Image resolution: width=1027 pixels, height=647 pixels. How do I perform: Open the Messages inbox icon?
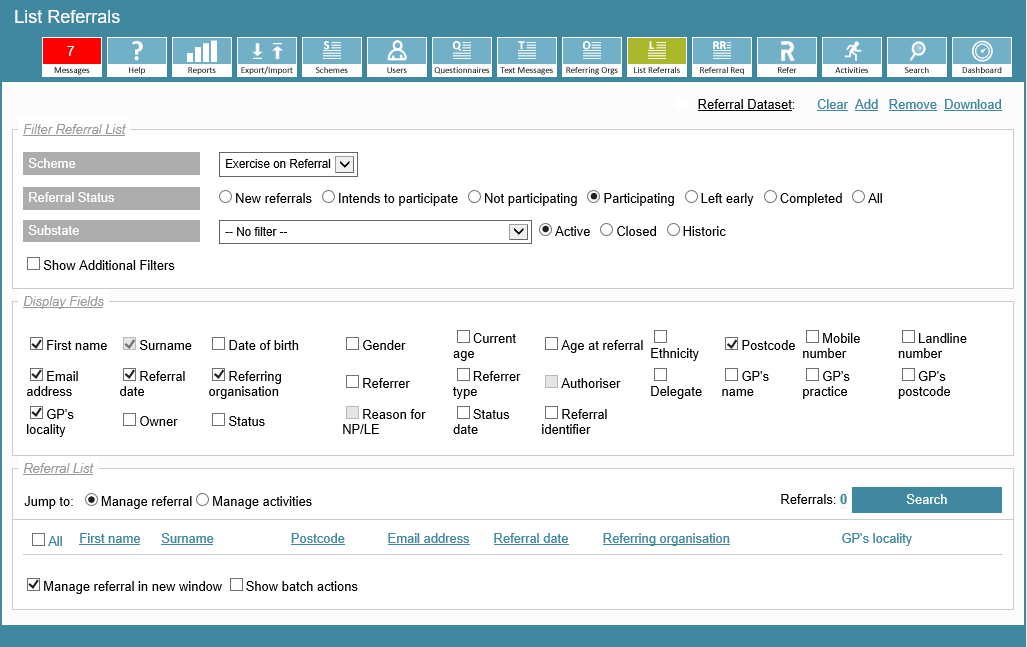(71, 57)
